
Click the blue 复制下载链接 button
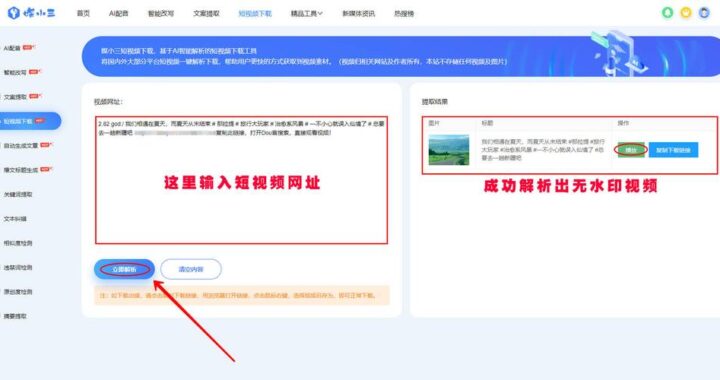(x=673, y=150)
